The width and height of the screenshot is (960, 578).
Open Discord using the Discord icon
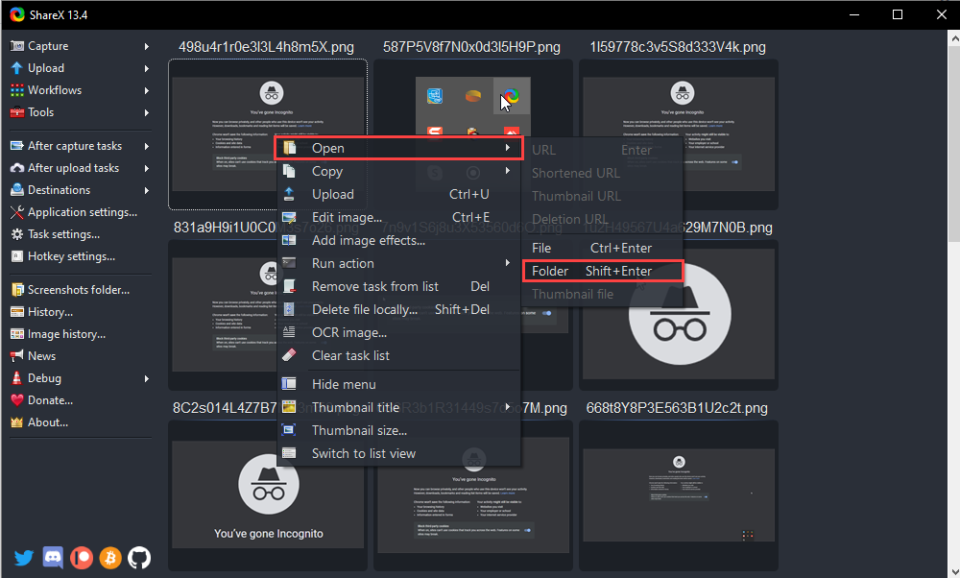(x=51, y=557)
